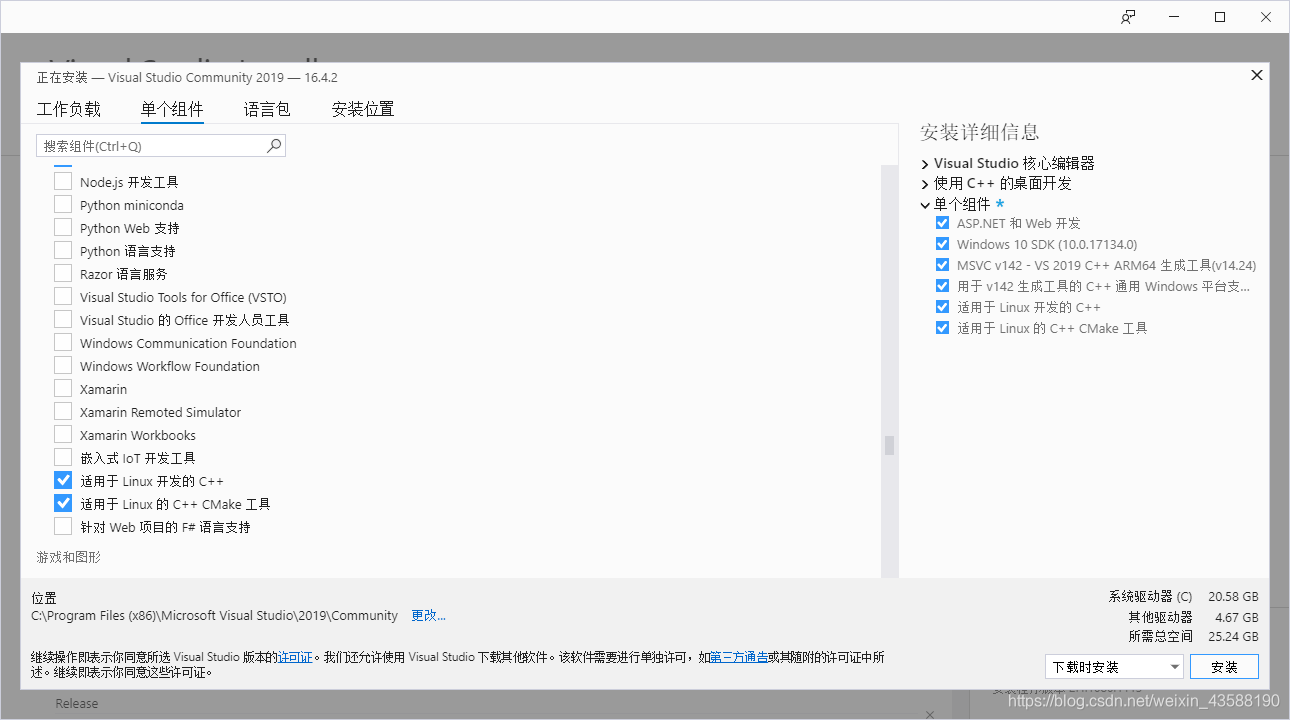Click the 系统驱动器 (C) 20.58 GB entry
The height and width of the screenshot is (720, 1290).
pyautogui.click(x=1183, y=596)
